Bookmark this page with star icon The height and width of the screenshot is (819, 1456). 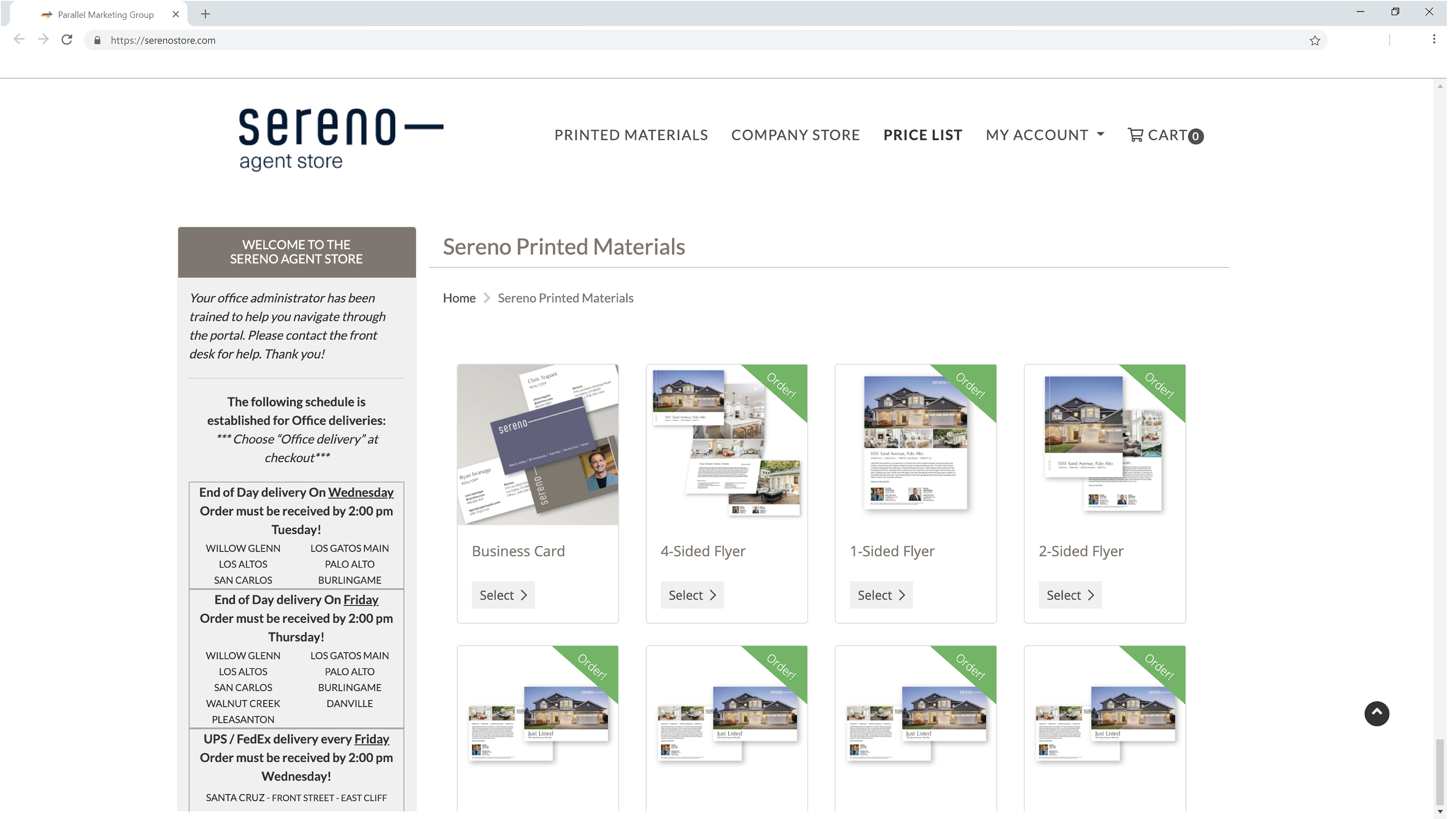coord(1315,40)
